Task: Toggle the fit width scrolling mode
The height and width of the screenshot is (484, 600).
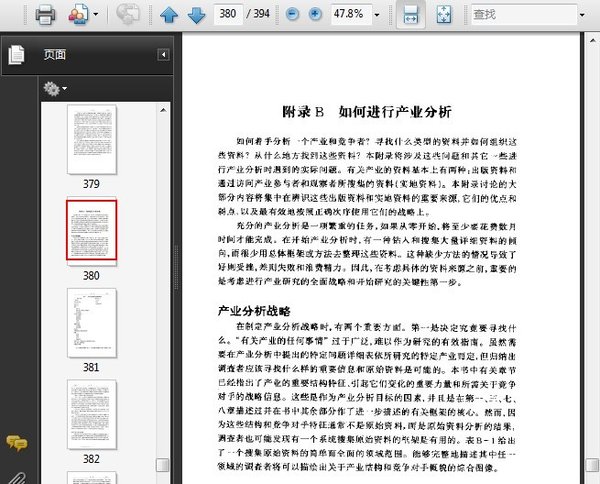Action: coord(411,15)
